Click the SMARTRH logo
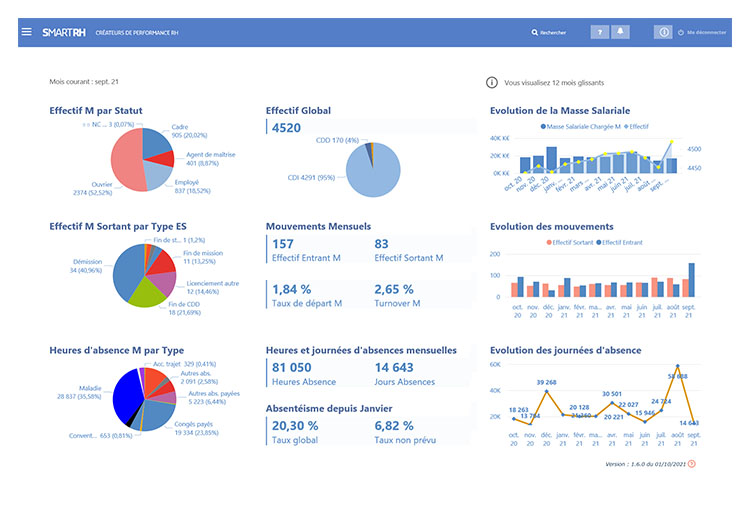The width and height of the screenshot is (750, 510). (x=64, y=32)
